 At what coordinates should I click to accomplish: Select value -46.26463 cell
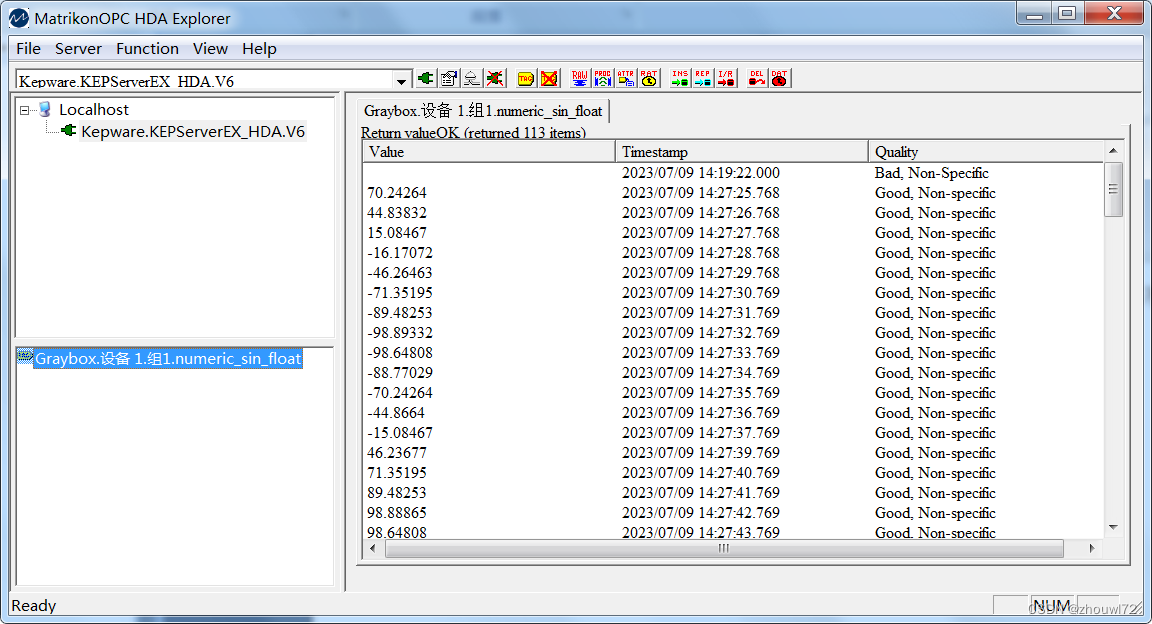tap(400, 273)
